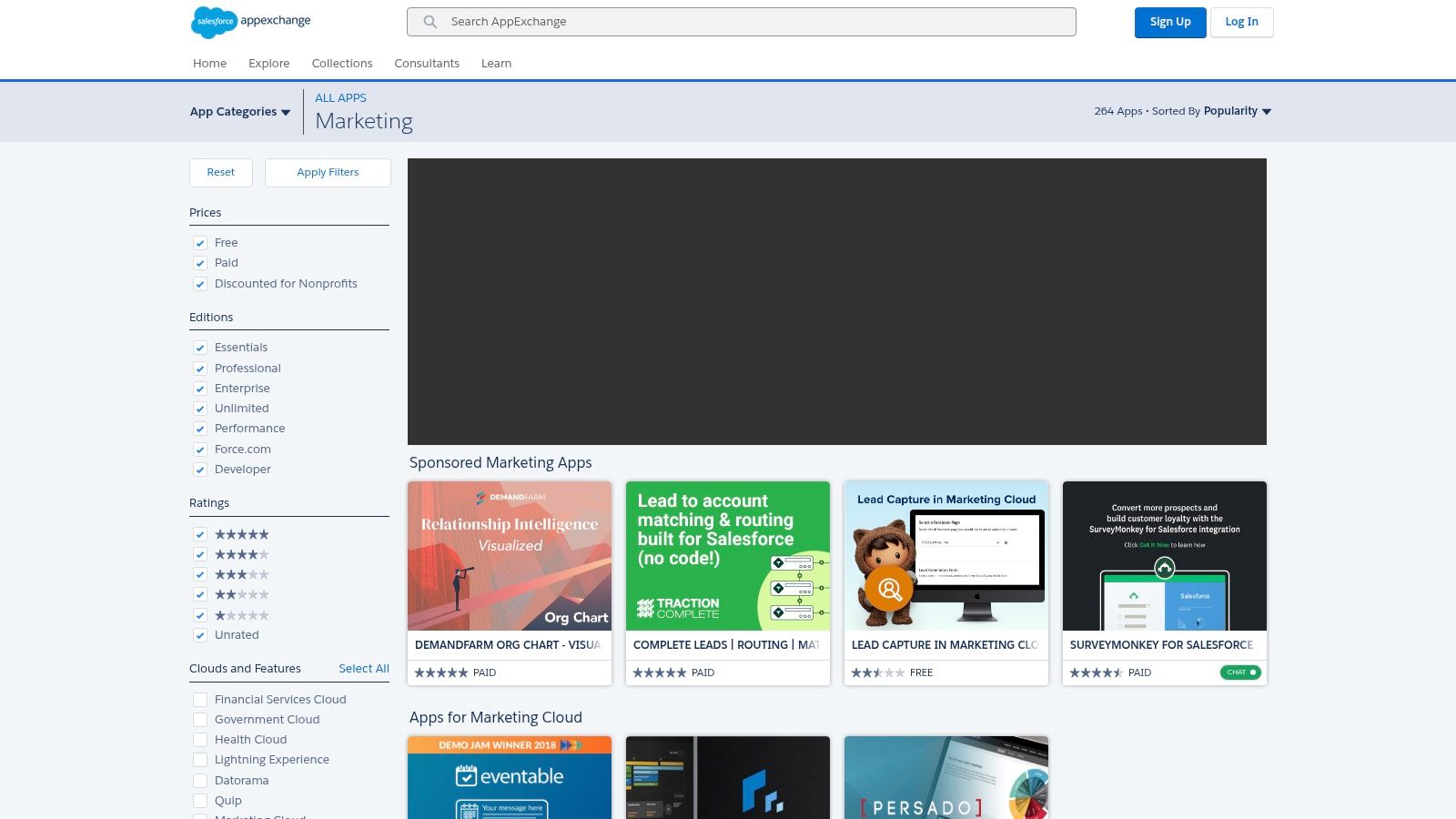Click into the Search AppExchange field
The height and width of the screenshot is (819, 1456).
click(755, 22)
